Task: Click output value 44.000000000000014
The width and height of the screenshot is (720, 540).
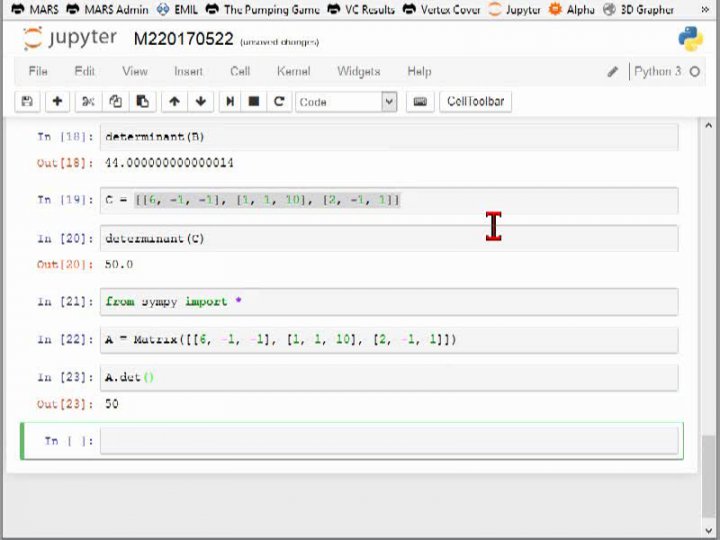Action: click(169, 163)
